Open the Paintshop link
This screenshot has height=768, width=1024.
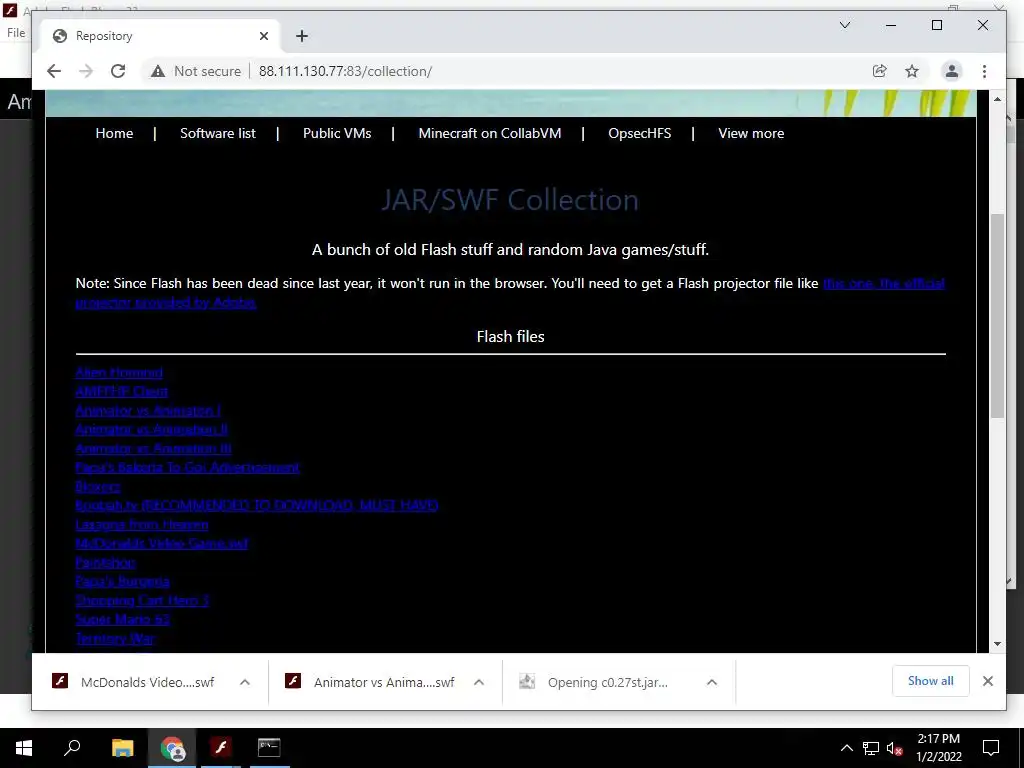point(105,562)
